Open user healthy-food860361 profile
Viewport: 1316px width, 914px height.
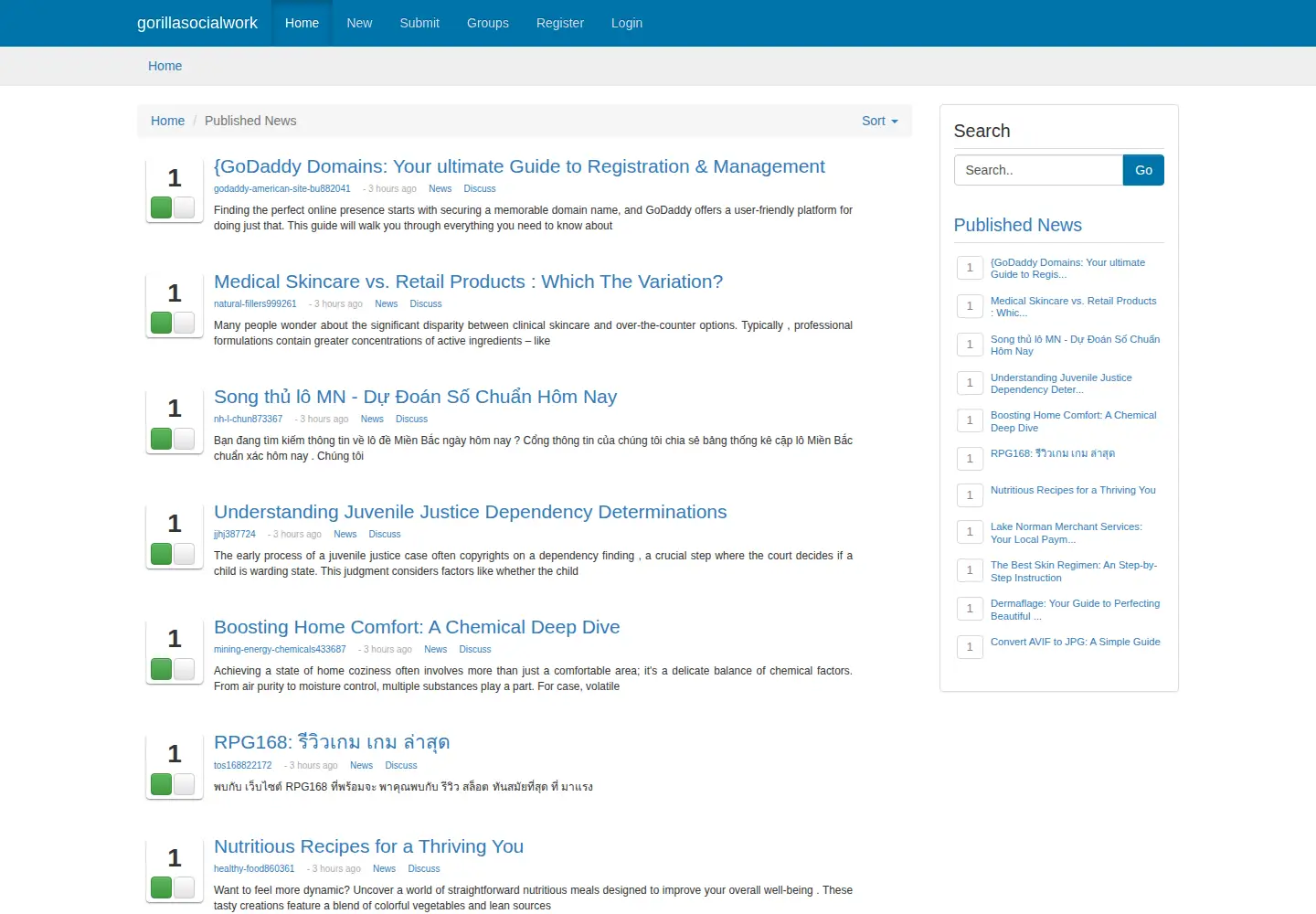(254, 868)
